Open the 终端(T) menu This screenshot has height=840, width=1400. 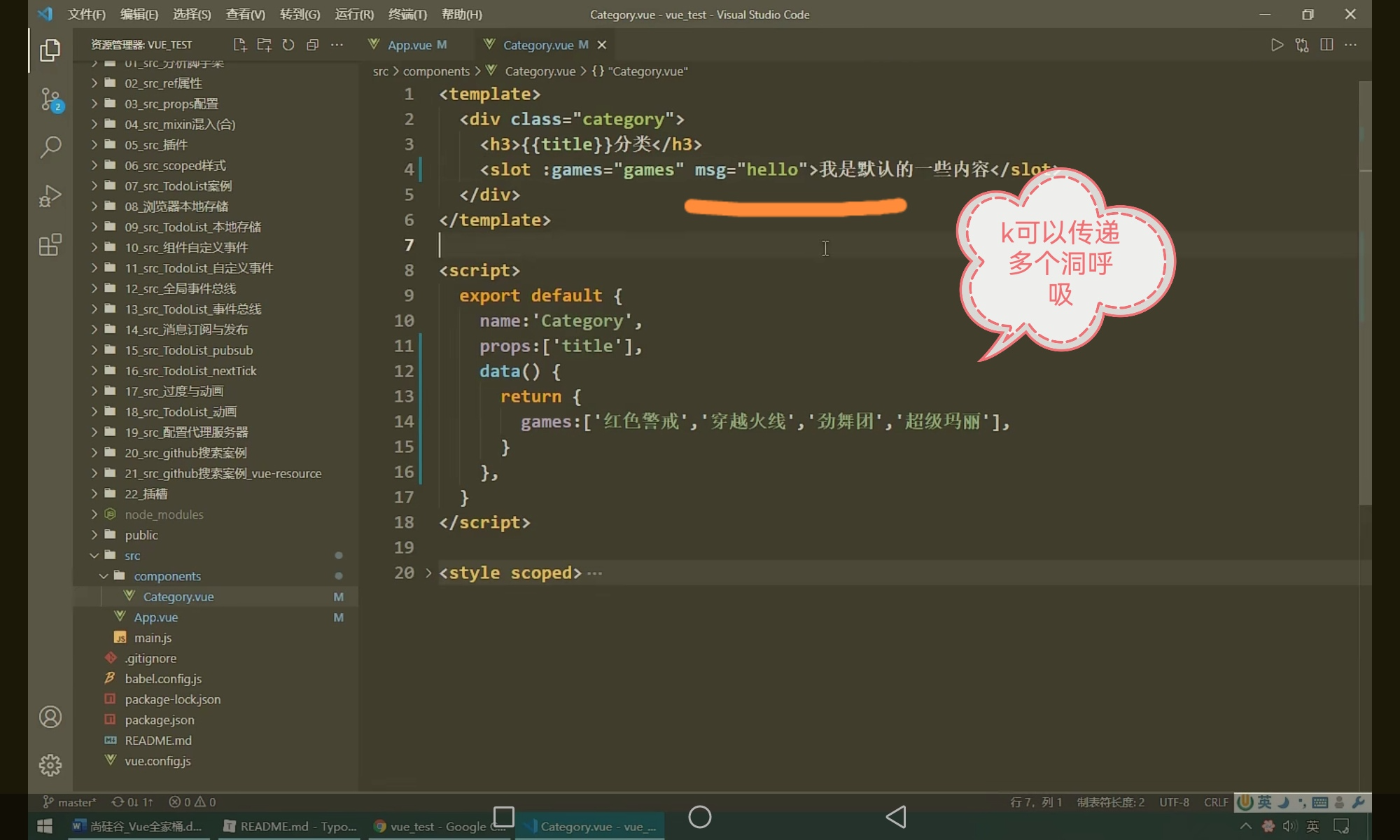407,14
